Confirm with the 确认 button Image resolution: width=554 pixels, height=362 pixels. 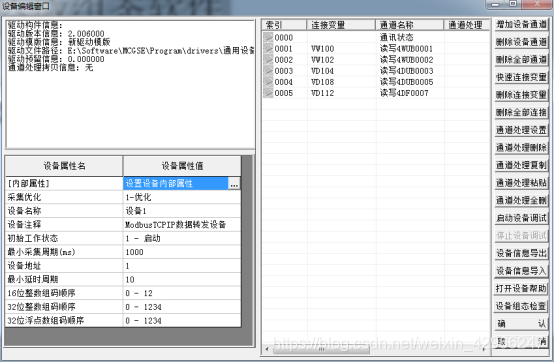coord(521,324)
